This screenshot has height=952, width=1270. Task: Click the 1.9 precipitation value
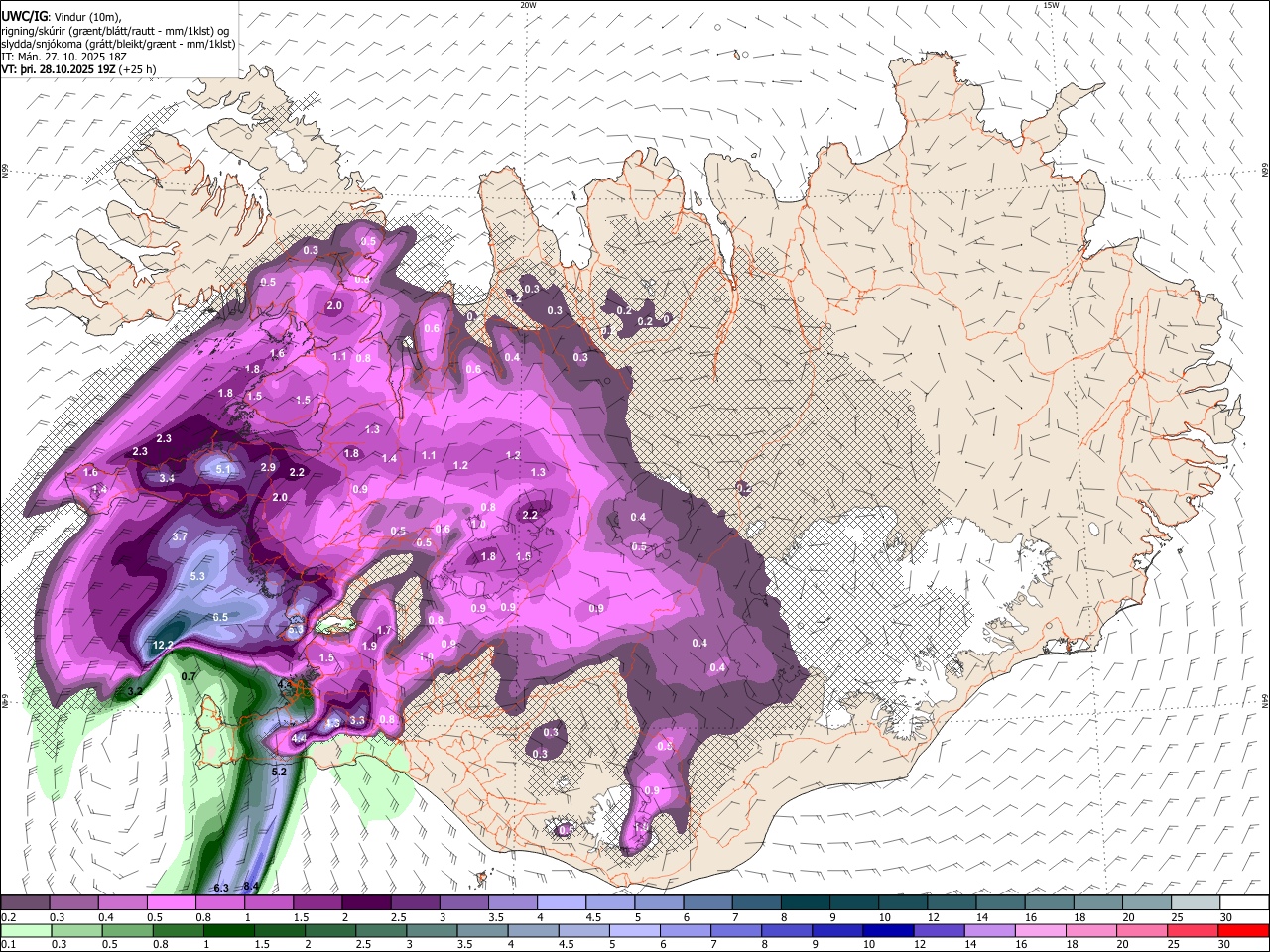[x=370, y=646]
